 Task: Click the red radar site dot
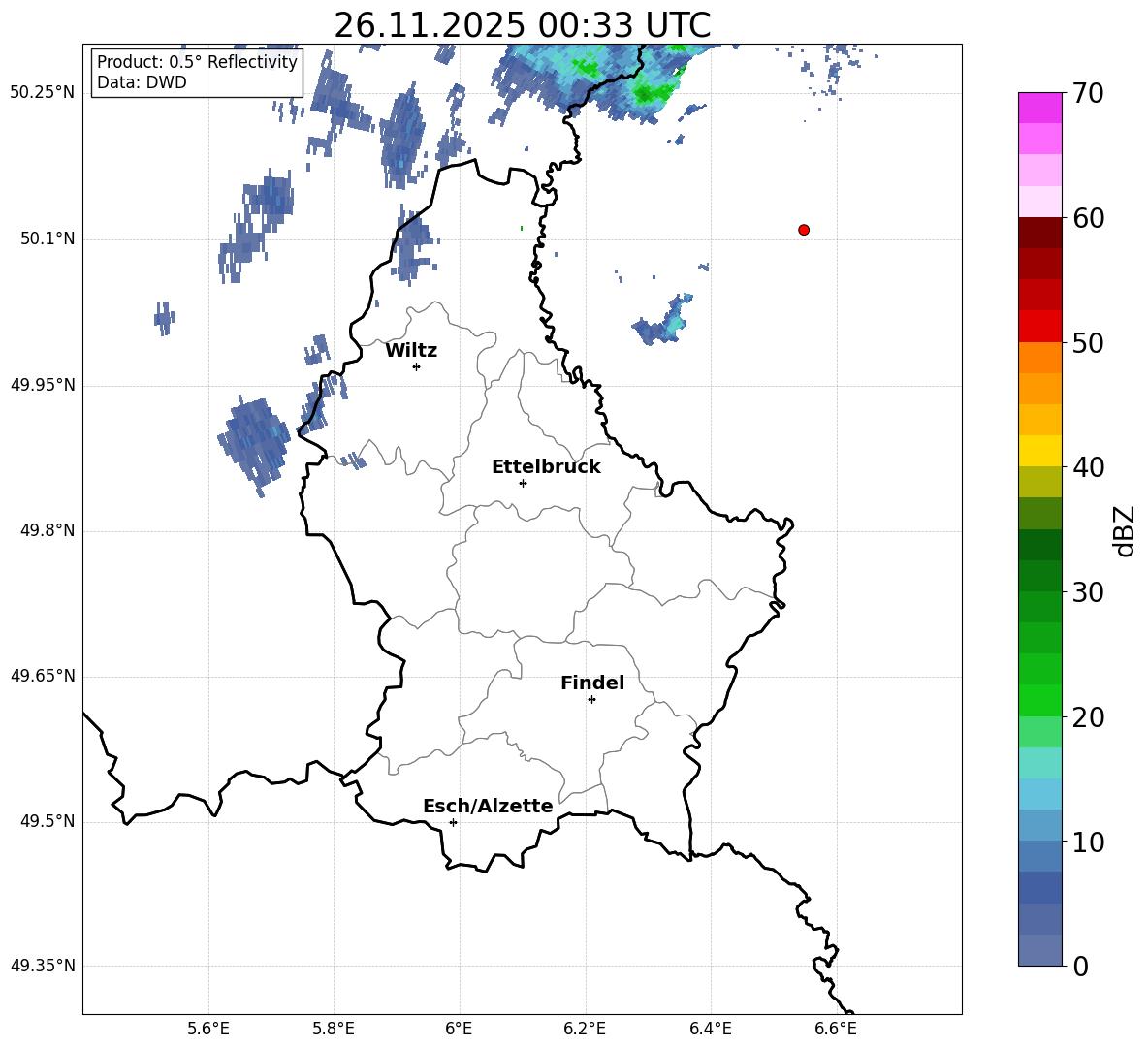pos(804,230)
